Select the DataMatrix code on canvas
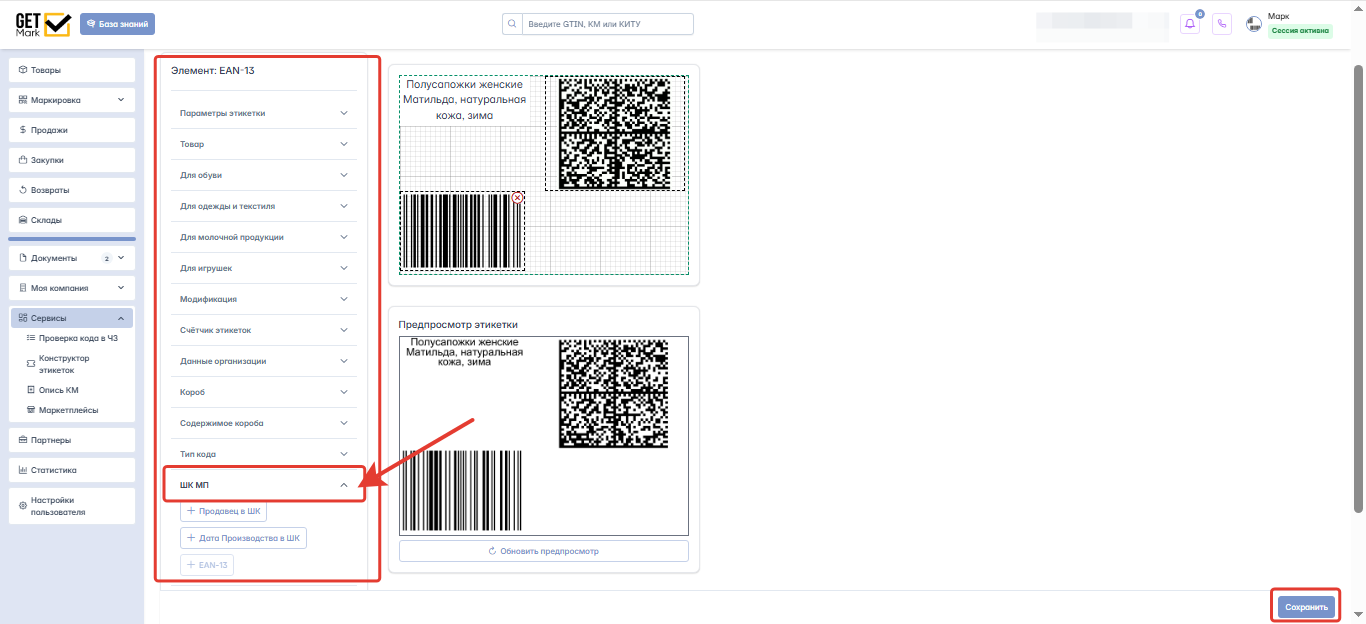1366x624 pixels. coord(616,133)
